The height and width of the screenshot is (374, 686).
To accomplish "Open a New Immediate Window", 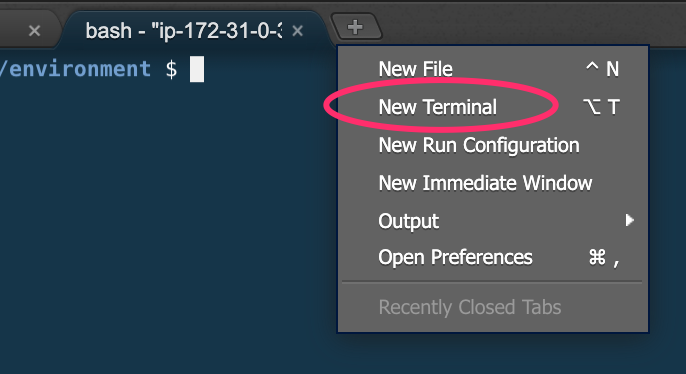I will pos(493,183).
